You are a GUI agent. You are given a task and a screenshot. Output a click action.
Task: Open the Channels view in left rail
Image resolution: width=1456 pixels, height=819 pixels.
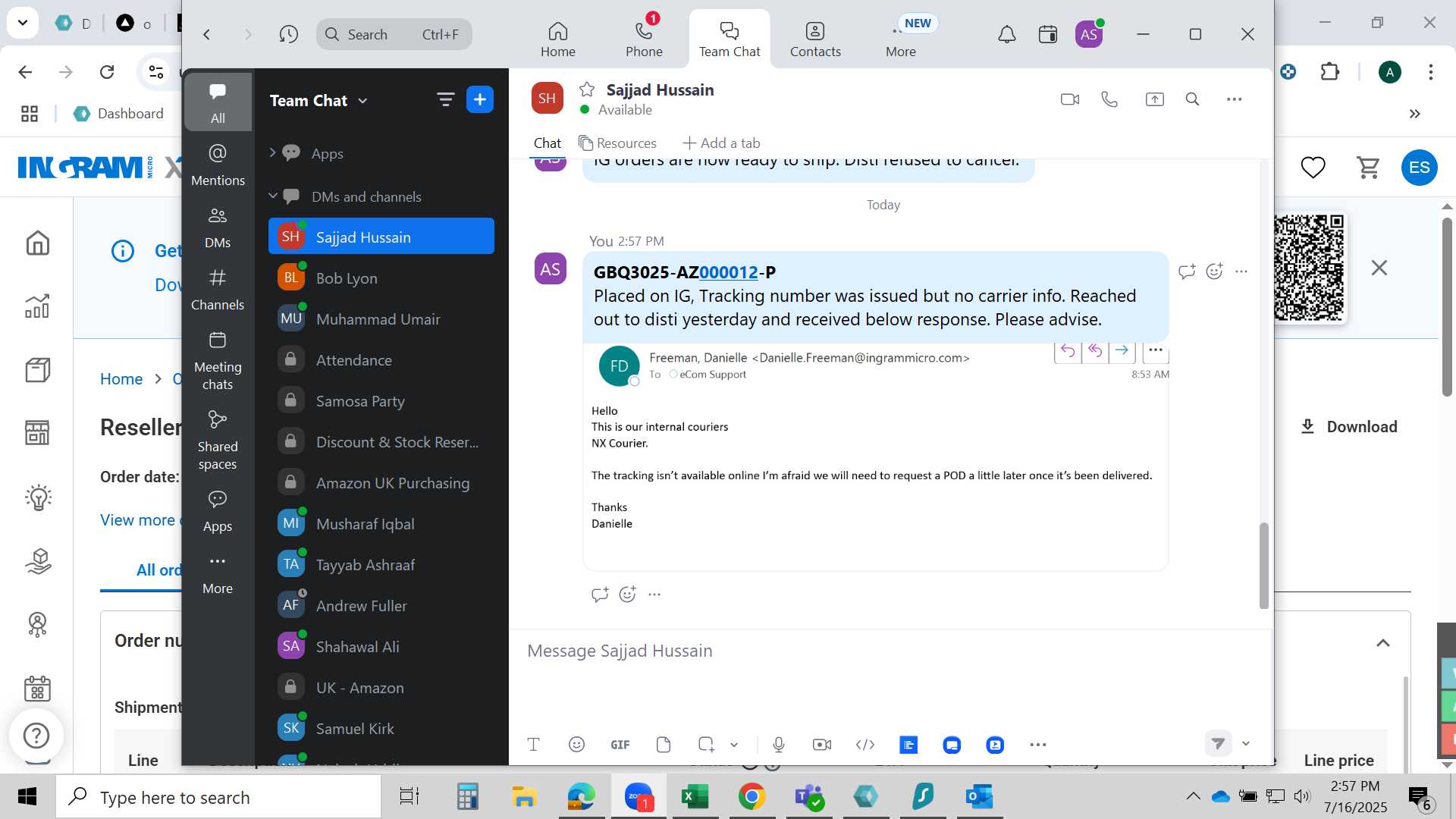(x=218, y=290)
